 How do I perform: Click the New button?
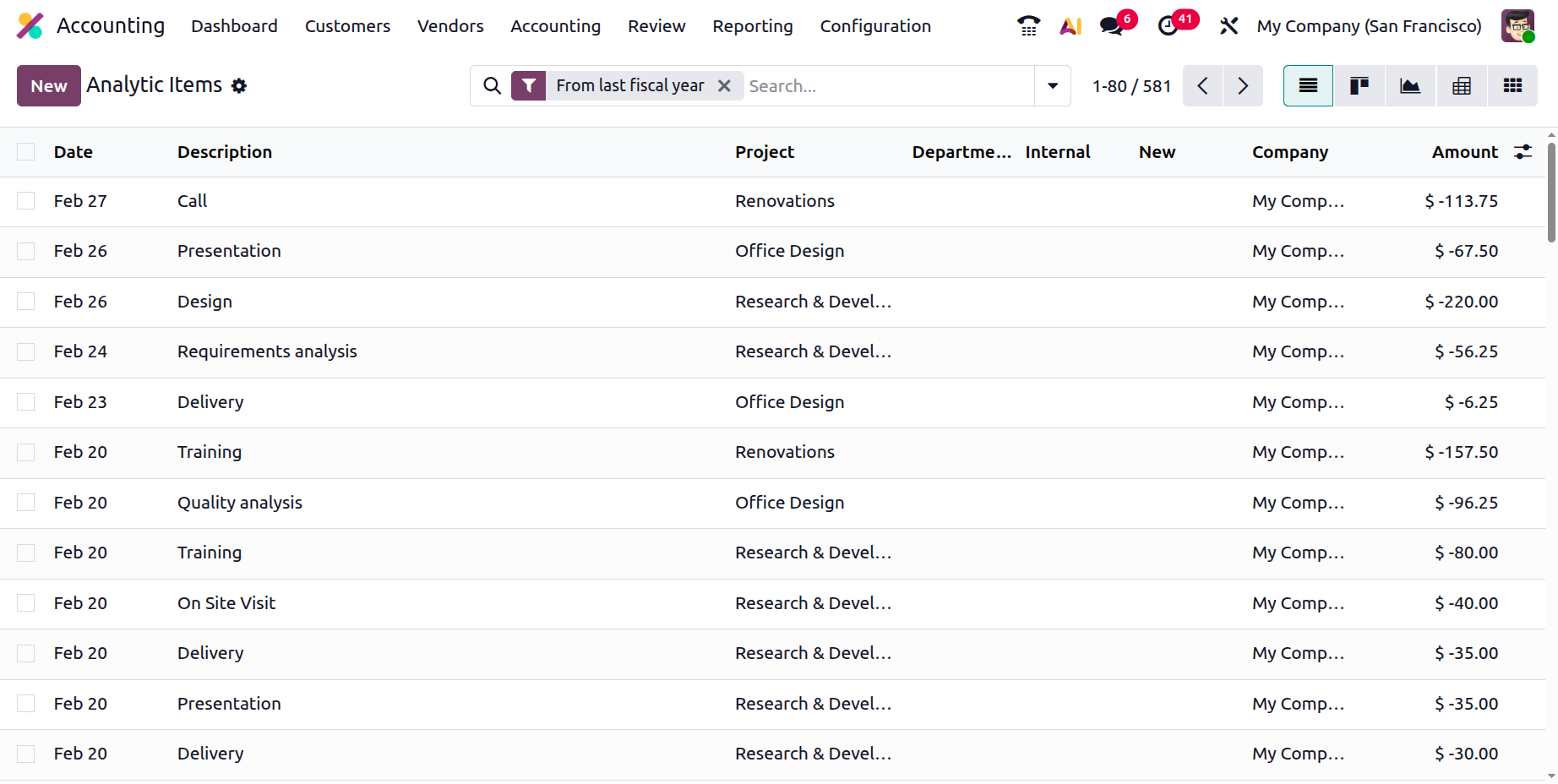coord(49,85)
